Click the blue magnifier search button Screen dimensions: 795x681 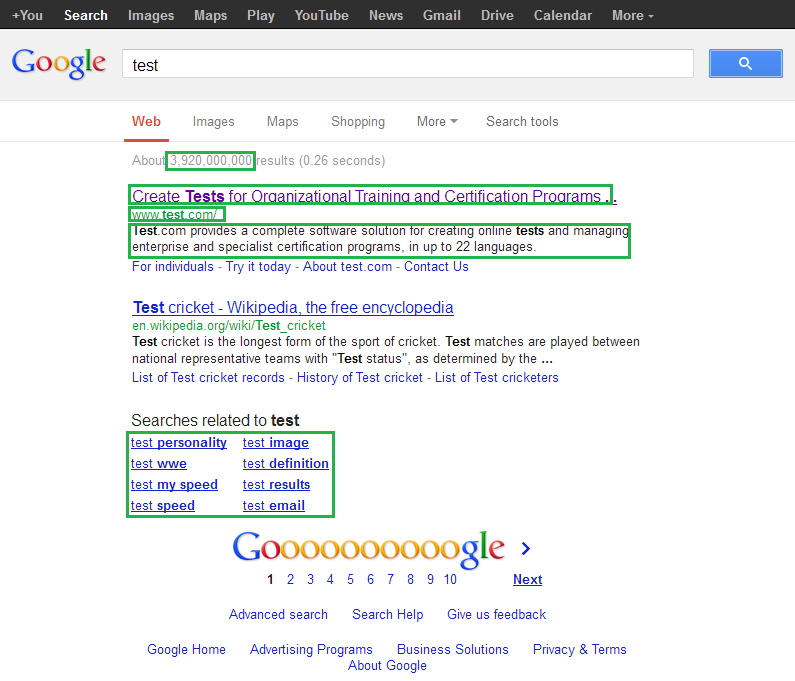[x=745, y=63]
